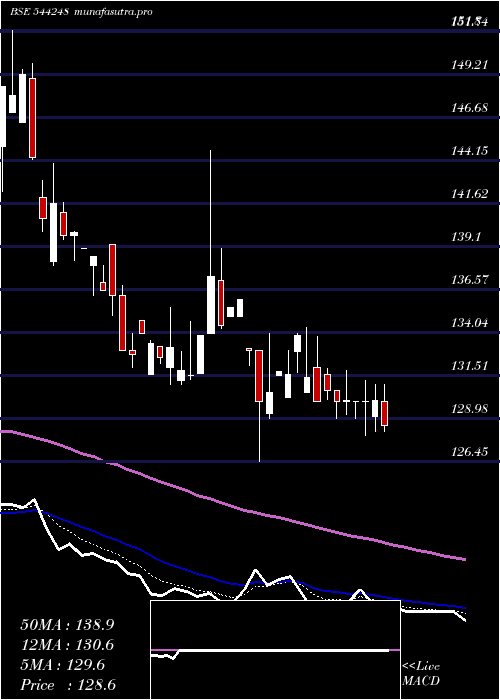The height and width of the screenshot is (700, 500).
Task: Select the 128.98 price level label
Action: click(x=468, y=408)
